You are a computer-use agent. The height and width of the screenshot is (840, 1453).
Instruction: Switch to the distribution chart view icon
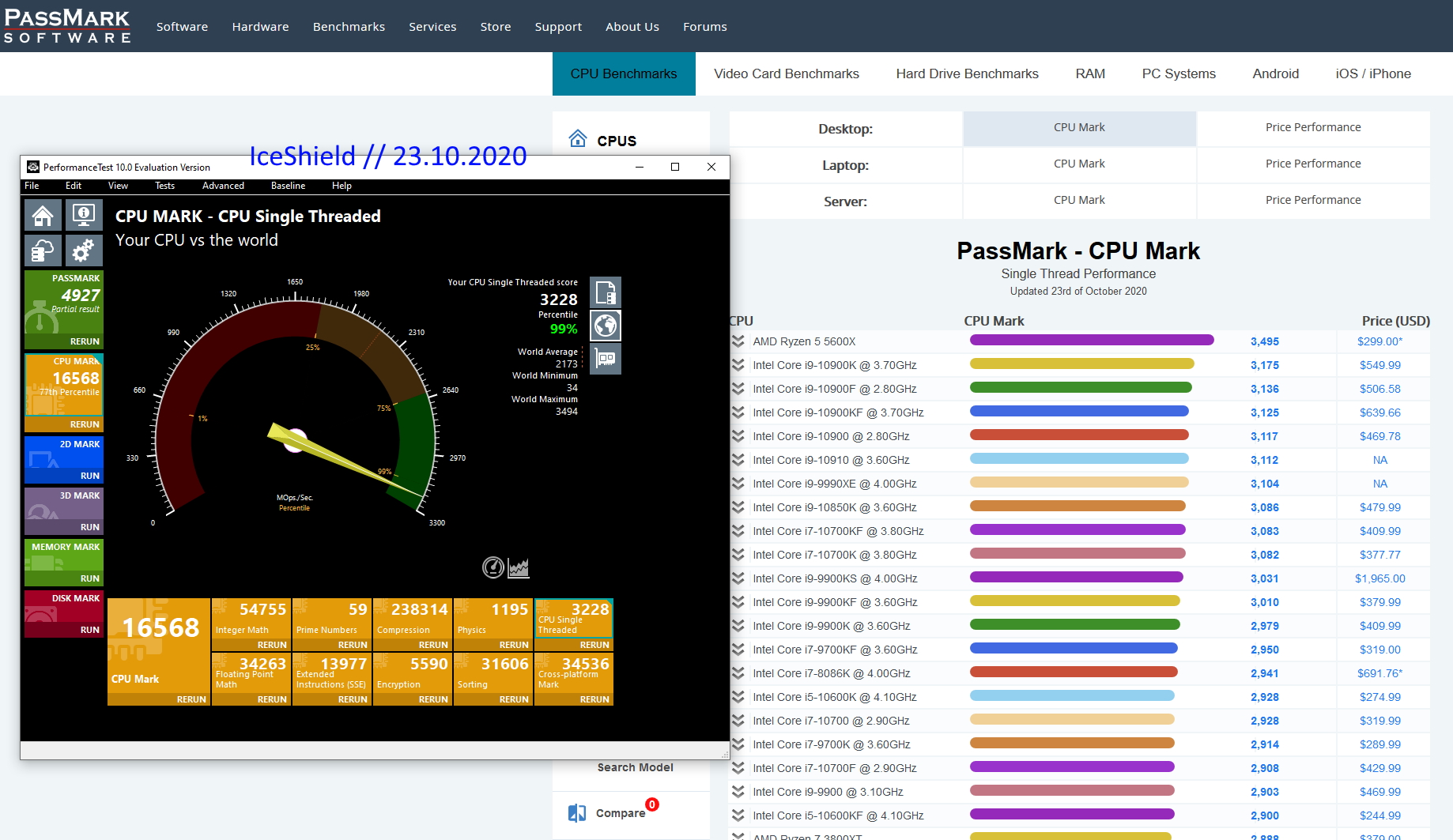[x=519, y=567]
